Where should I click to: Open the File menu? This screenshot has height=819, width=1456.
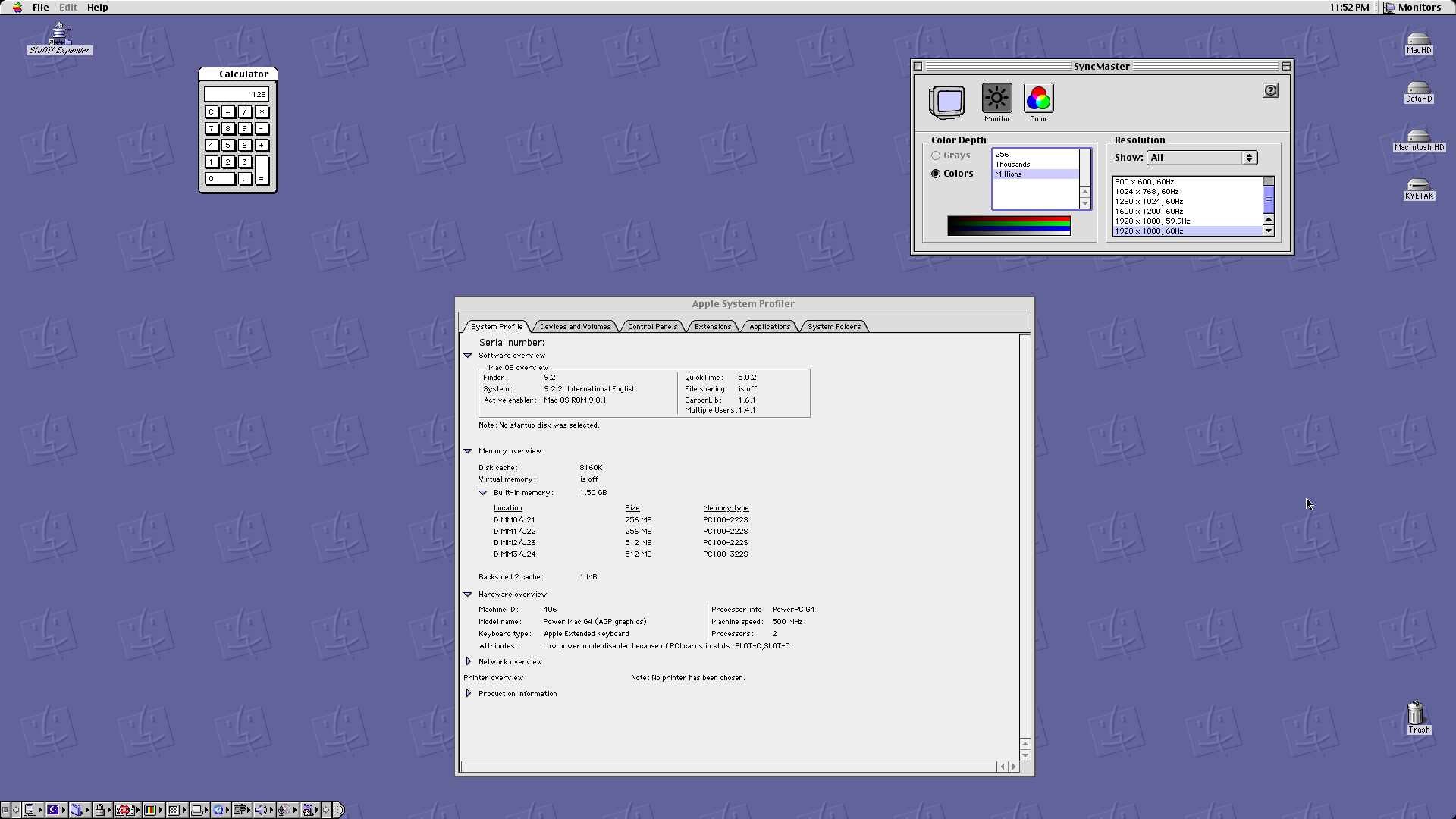(x=41, y=8)
